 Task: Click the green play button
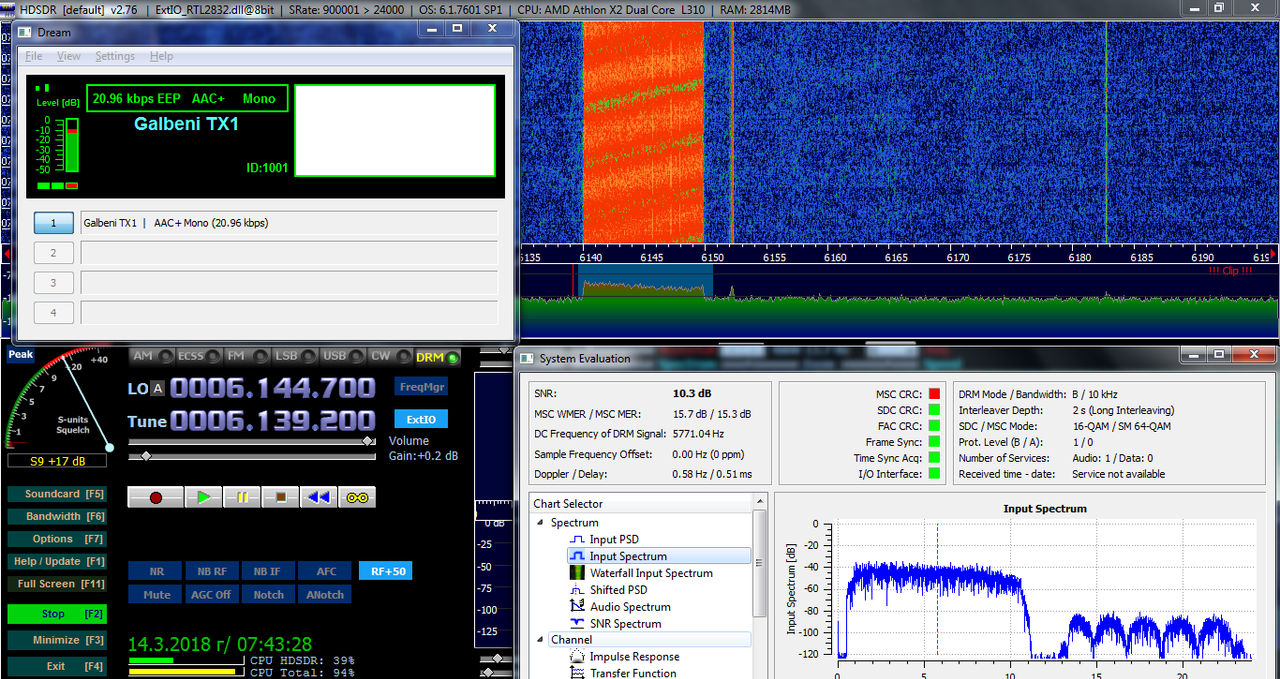click(203, 497)
